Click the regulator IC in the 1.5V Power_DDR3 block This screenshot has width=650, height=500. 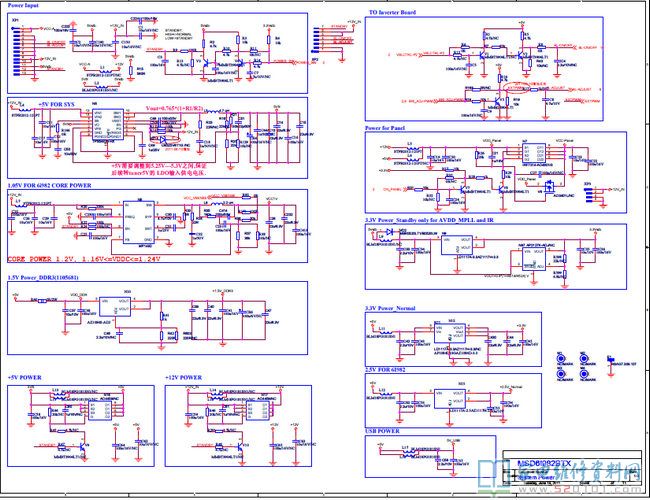click(114, 306)
